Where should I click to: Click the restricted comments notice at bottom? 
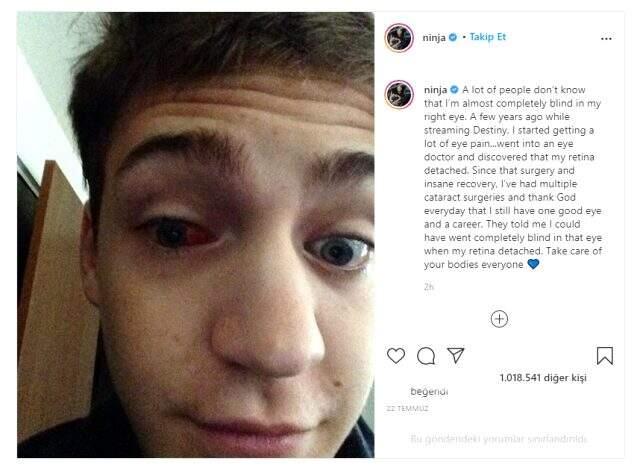click(x=498, y=439)
